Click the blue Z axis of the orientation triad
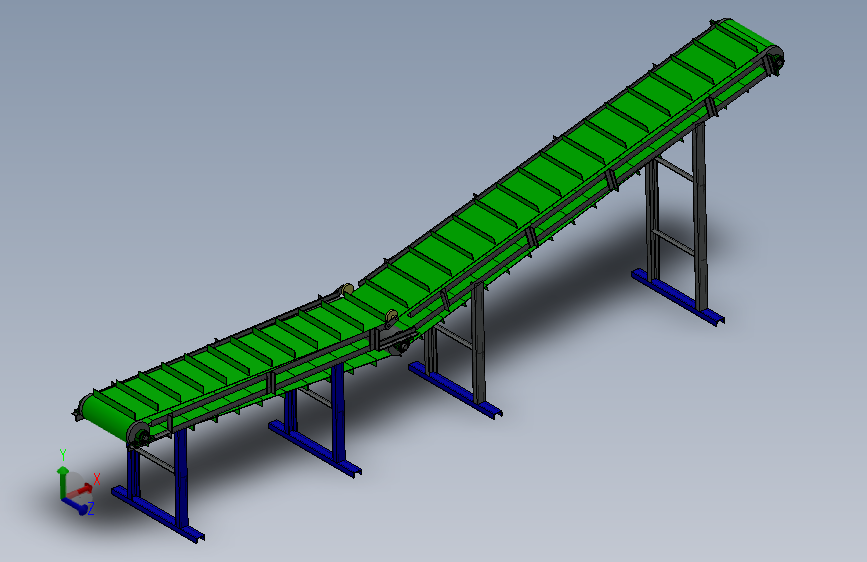The height and width of the screenshot is (562, 867). (75, 506)
